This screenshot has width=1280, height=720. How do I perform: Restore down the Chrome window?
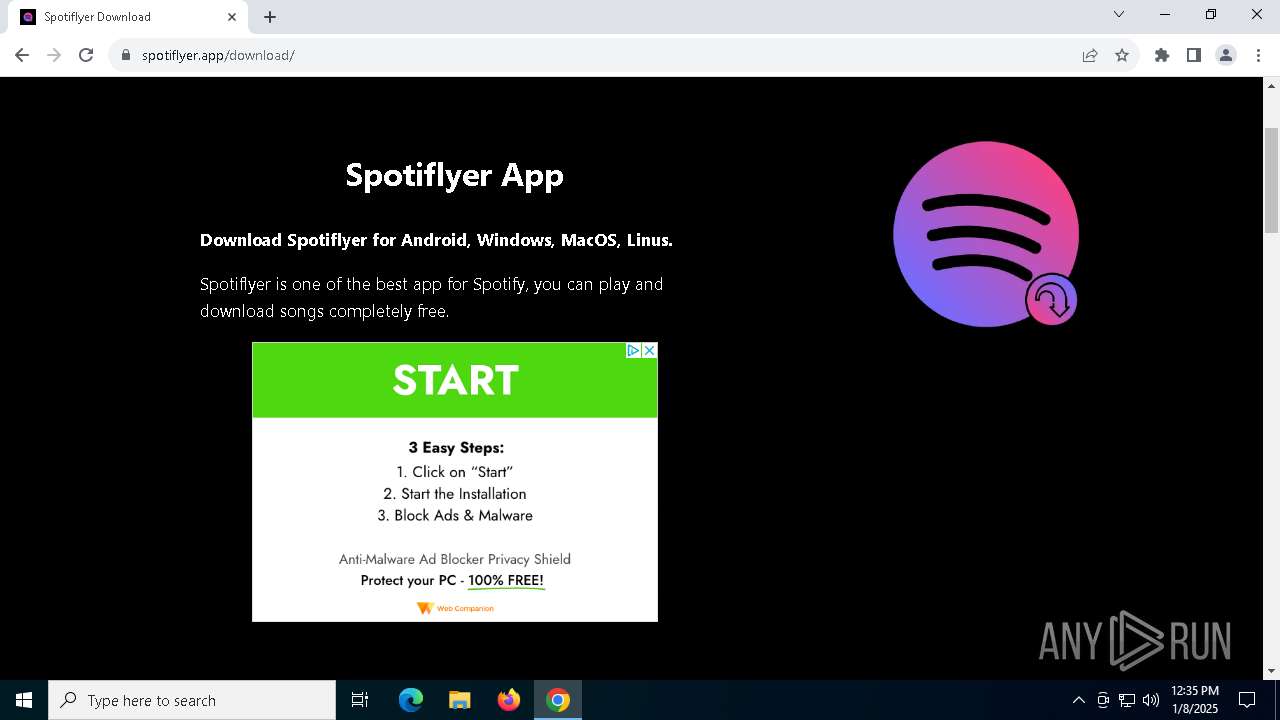tap(1211, 14)
